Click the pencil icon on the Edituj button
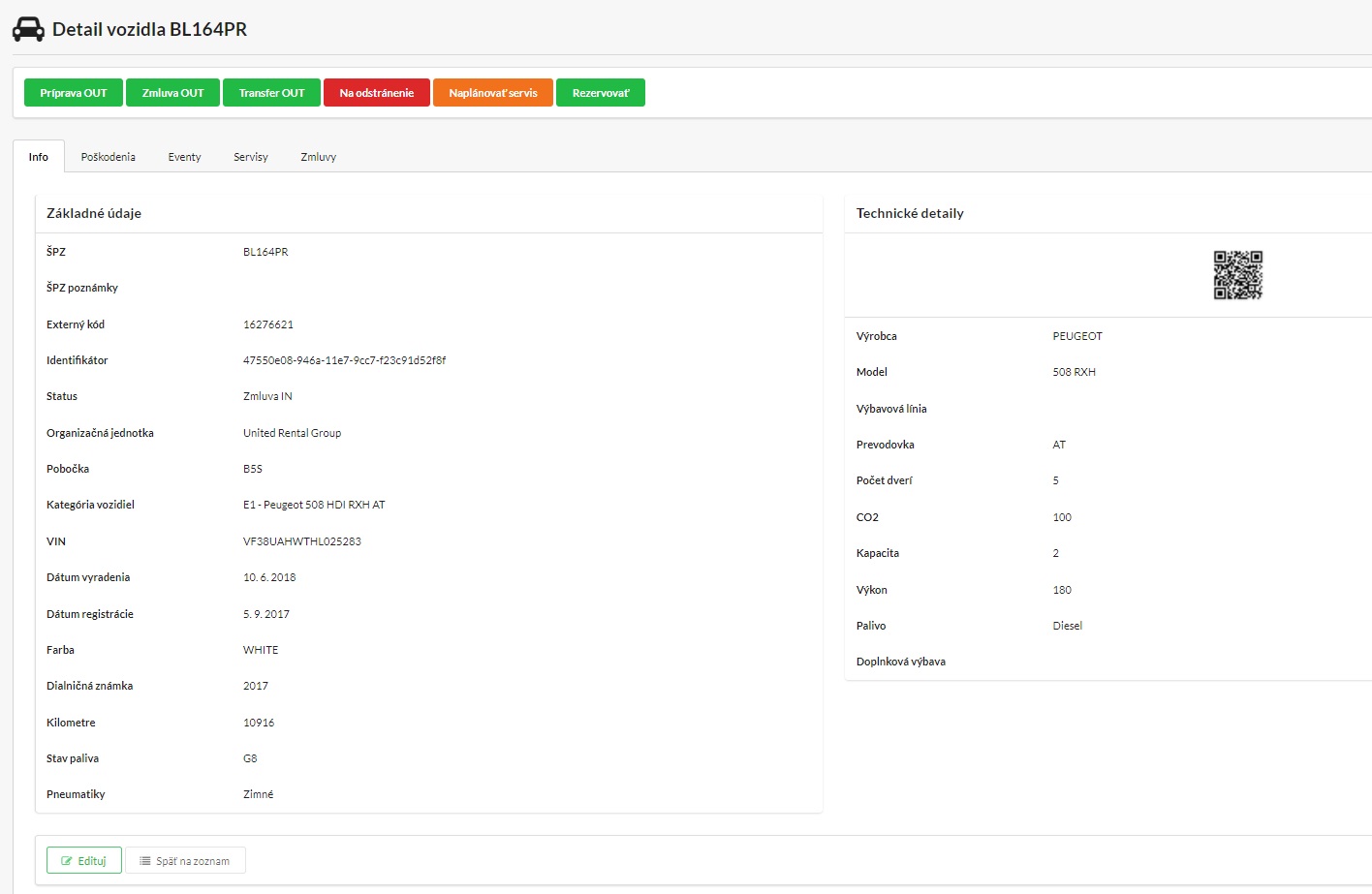Screen dimensions: 1372x894 tap(67, 861)
